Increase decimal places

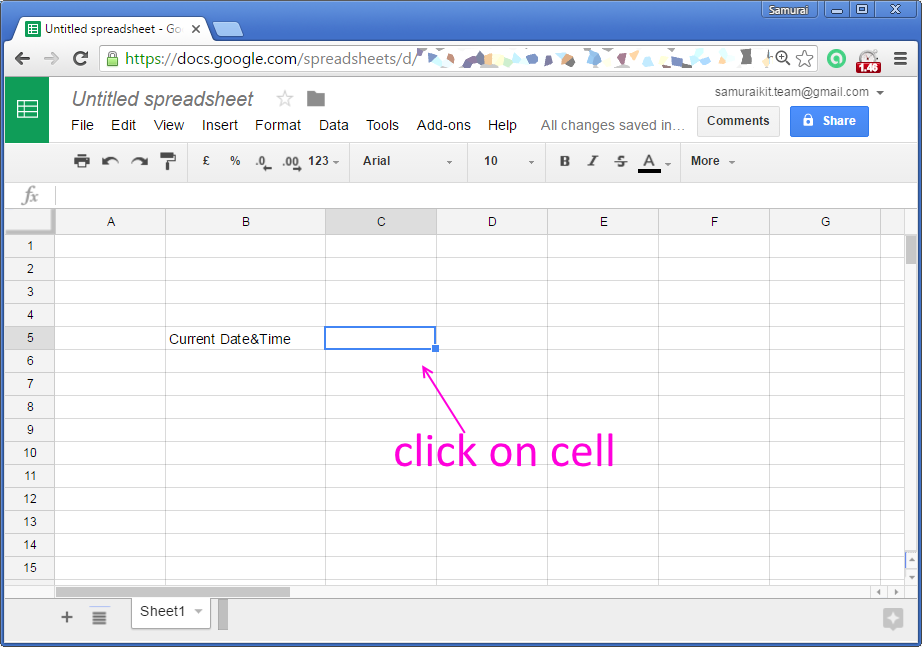292,162
